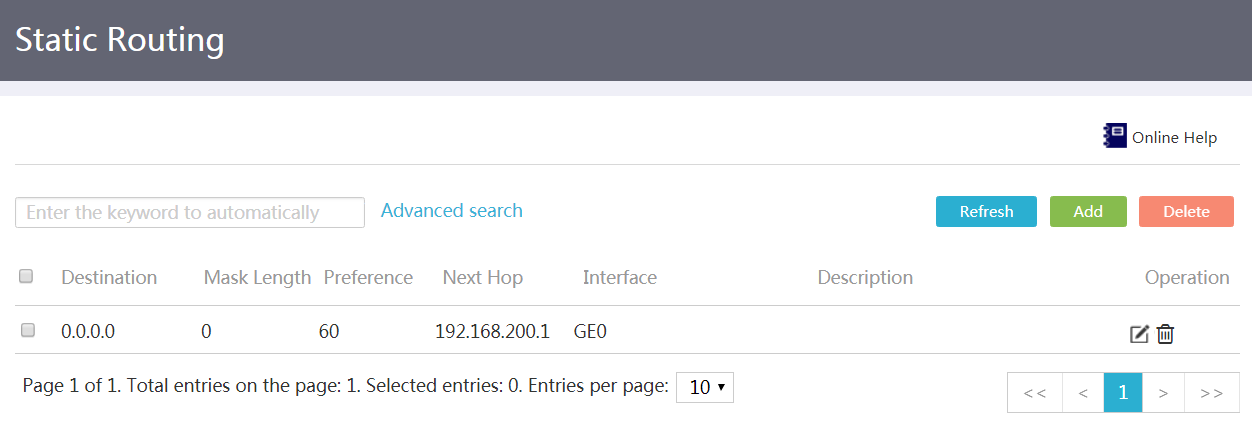Click the Online Help book icon
The height and width of the screenshot is (432, 1252).
(x=1115, y=136)
